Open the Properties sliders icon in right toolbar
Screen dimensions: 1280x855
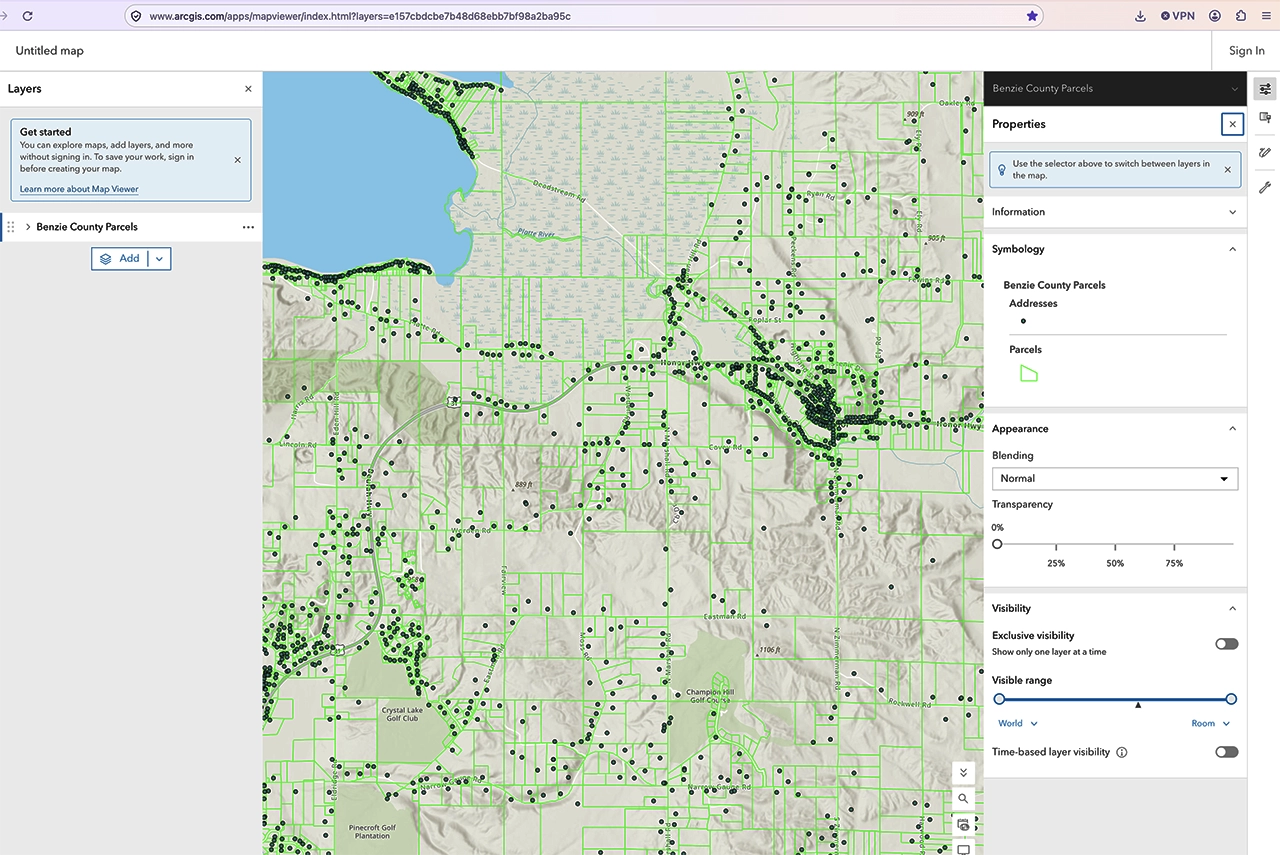(x=1265, y=89)
